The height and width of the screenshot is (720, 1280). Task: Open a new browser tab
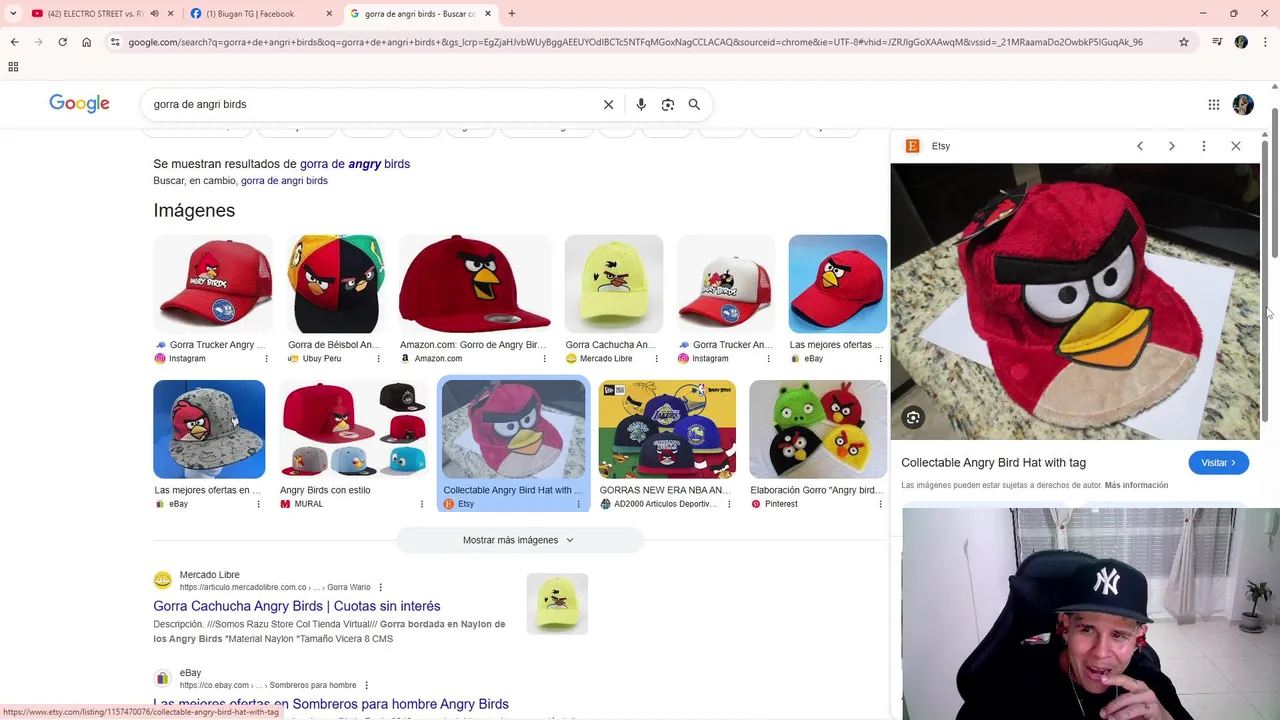512,14
